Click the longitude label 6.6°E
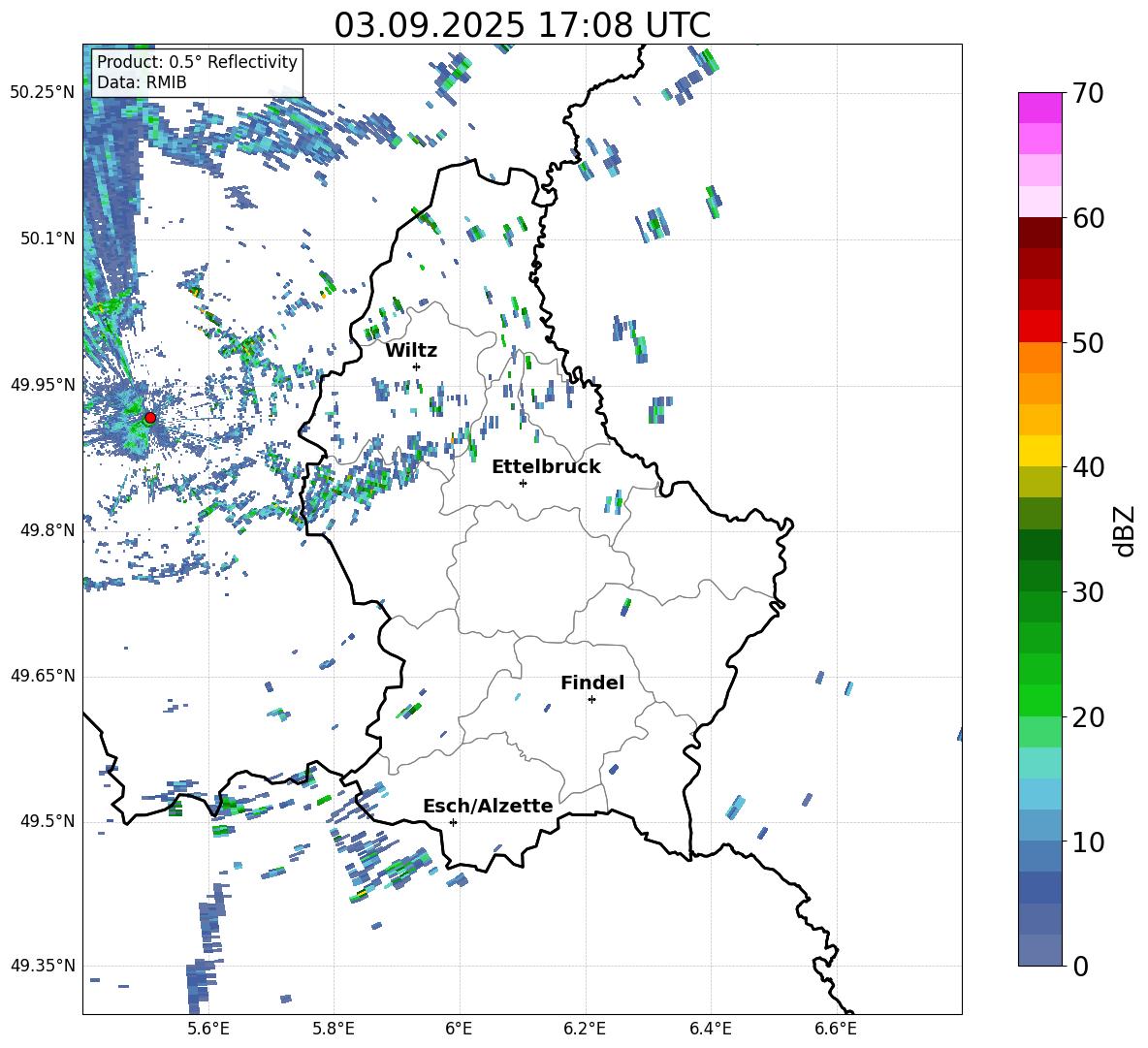This screenshot has height=1048, width=1148. pyautogui.click(x=836, y=1029)
